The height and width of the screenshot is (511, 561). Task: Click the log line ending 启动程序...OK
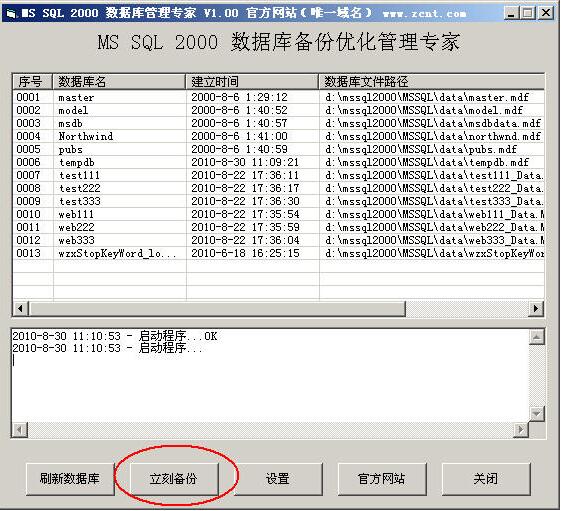click(x=114, y=336)
